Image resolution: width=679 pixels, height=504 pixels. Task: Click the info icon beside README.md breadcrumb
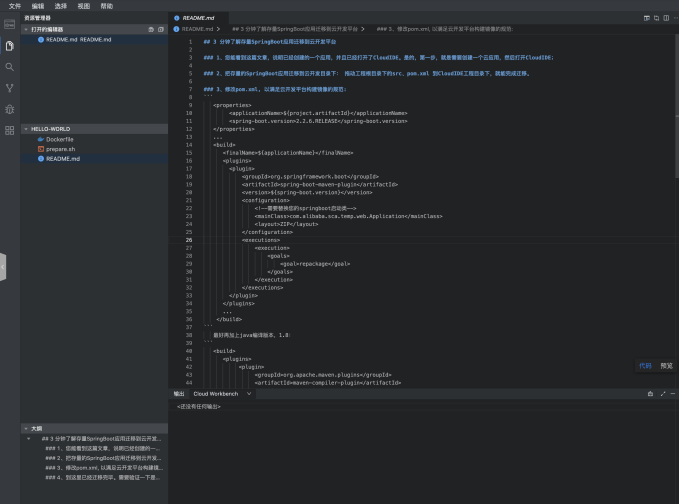pos(176,29)
